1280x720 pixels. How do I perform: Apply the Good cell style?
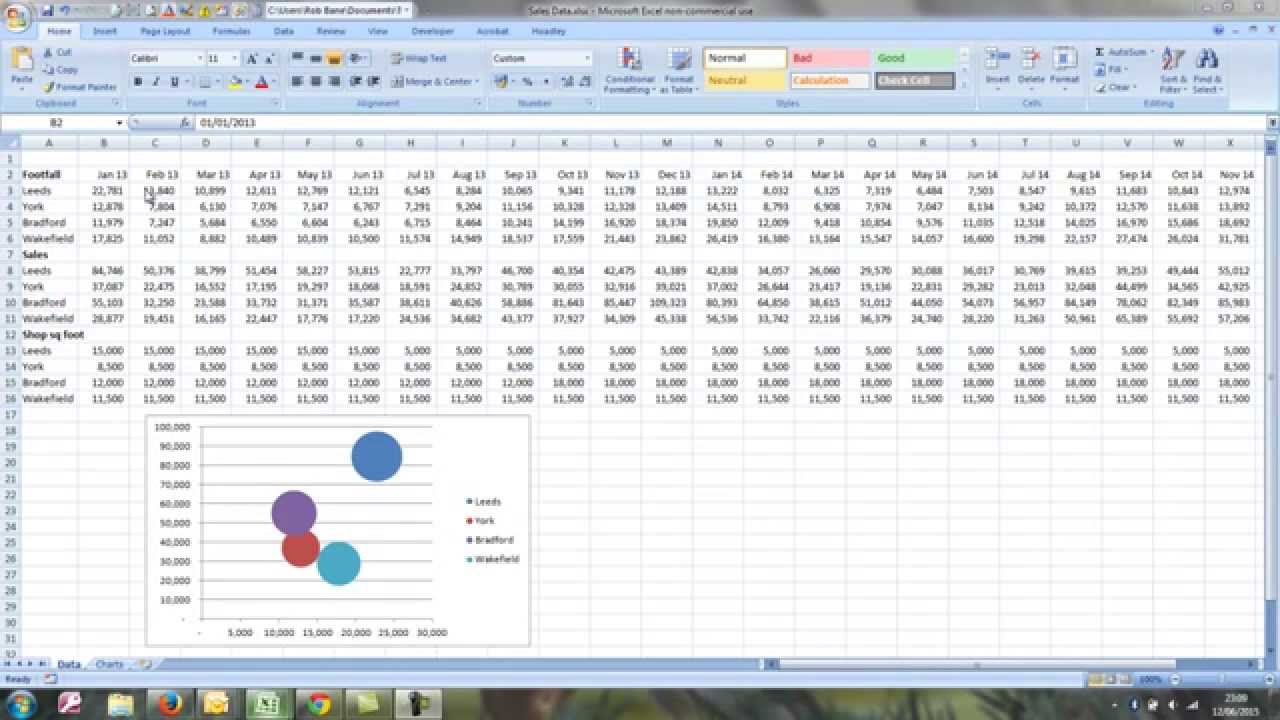pos(915,59)
